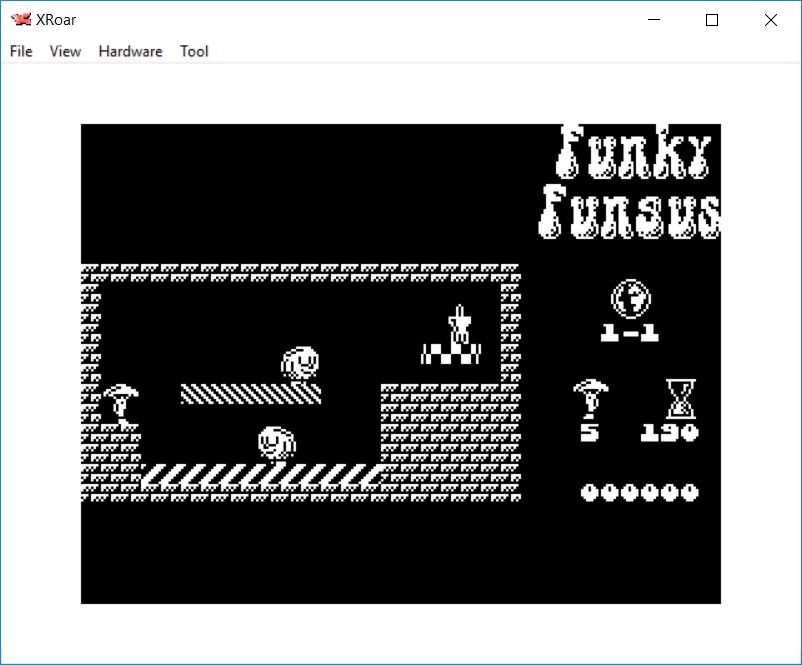Click the globe world-level icon
The image size is (802, 665).
tap(630, 298)
